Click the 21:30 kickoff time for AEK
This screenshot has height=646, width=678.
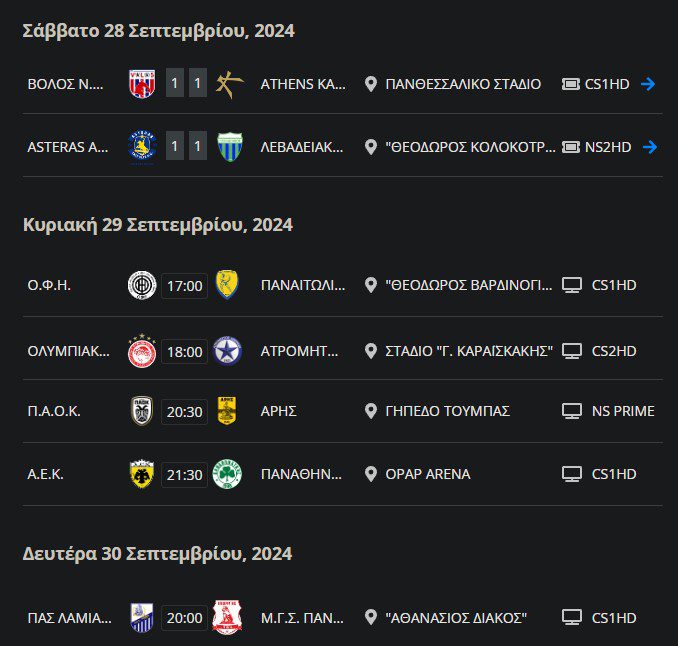(x=184, y=474)
